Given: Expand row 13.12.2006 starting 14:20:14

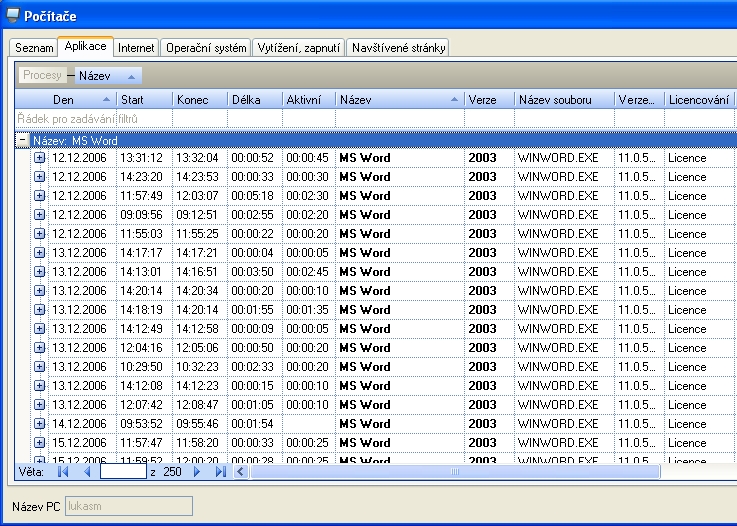Looking at the screenshot, I should (39, 290).
